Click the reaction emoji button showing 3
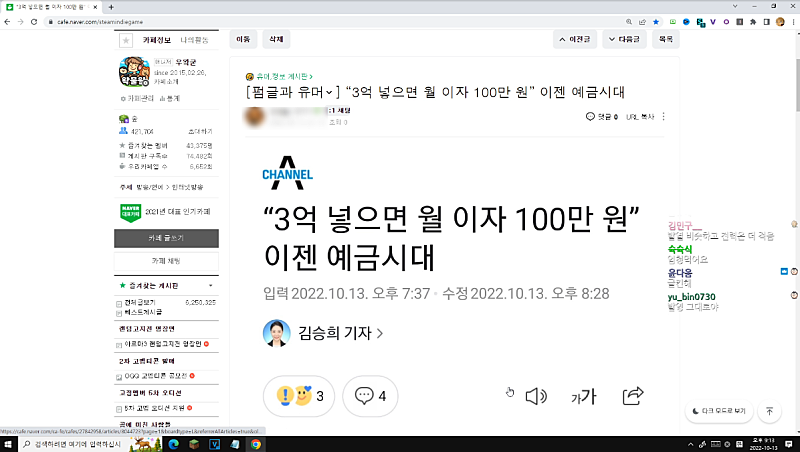800x452 pixels. click(299, 396)
